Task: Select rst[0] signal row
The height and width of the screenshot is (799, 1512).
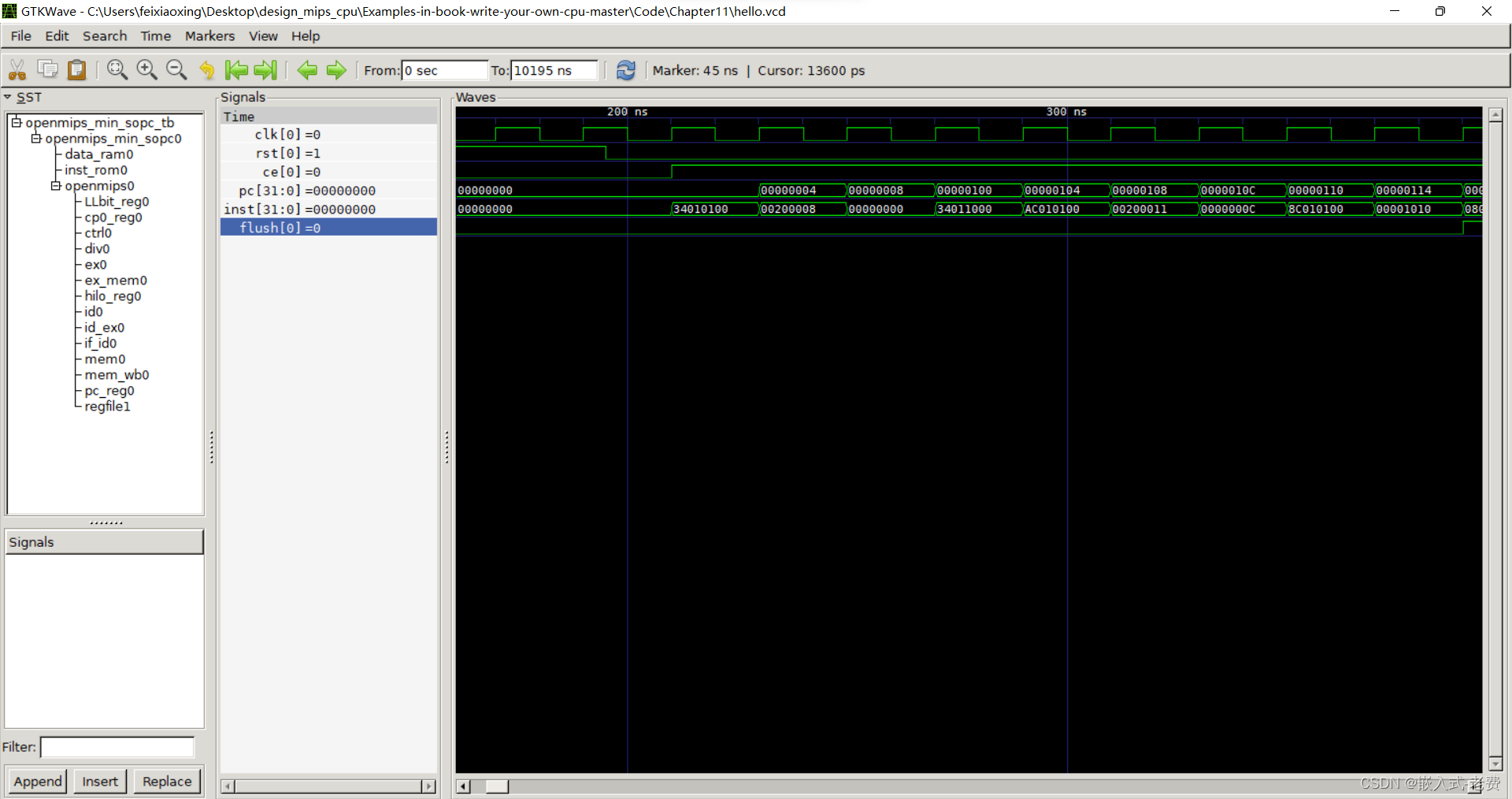Action: (x=328, y=153)
